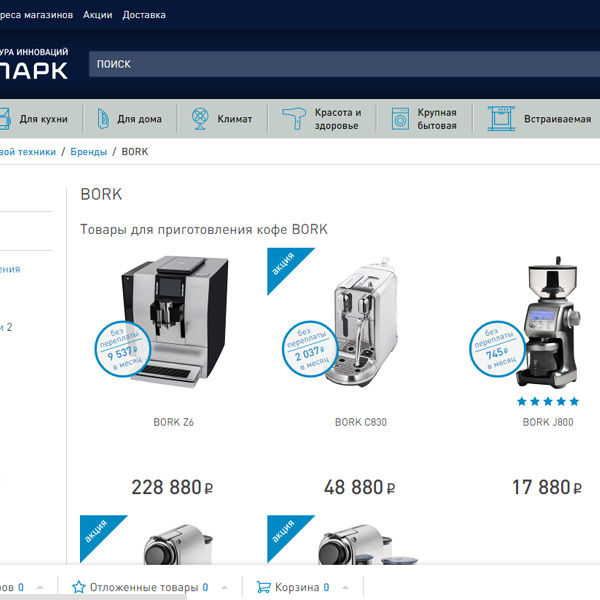The height and width of the screenshot is (600, 600).
Task: Click the iron icon for Для дома
Action: click(x=103, y=119)
